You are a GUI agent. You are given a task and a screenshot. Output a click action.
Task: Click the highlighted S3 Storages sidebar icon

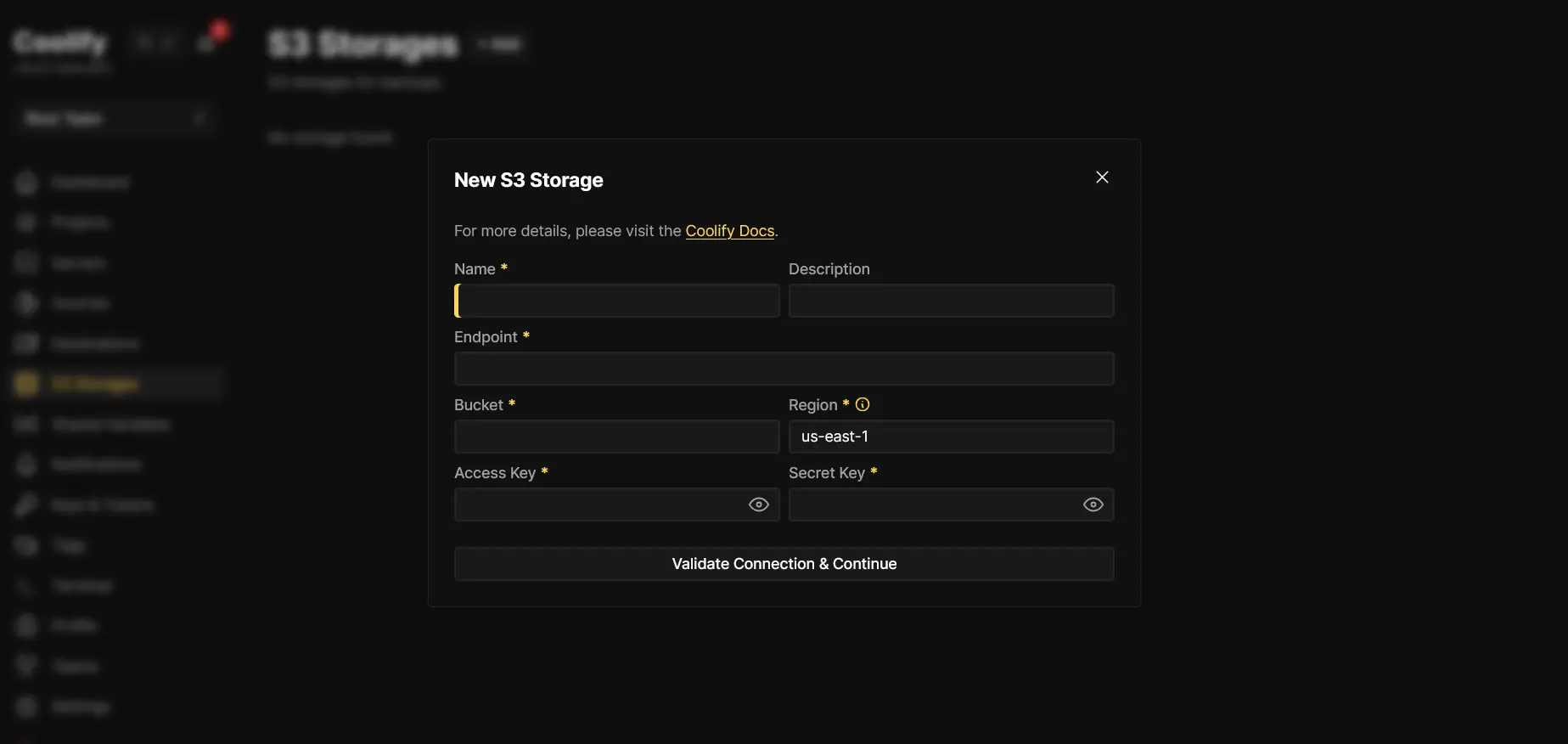click(x=26, y=385)
